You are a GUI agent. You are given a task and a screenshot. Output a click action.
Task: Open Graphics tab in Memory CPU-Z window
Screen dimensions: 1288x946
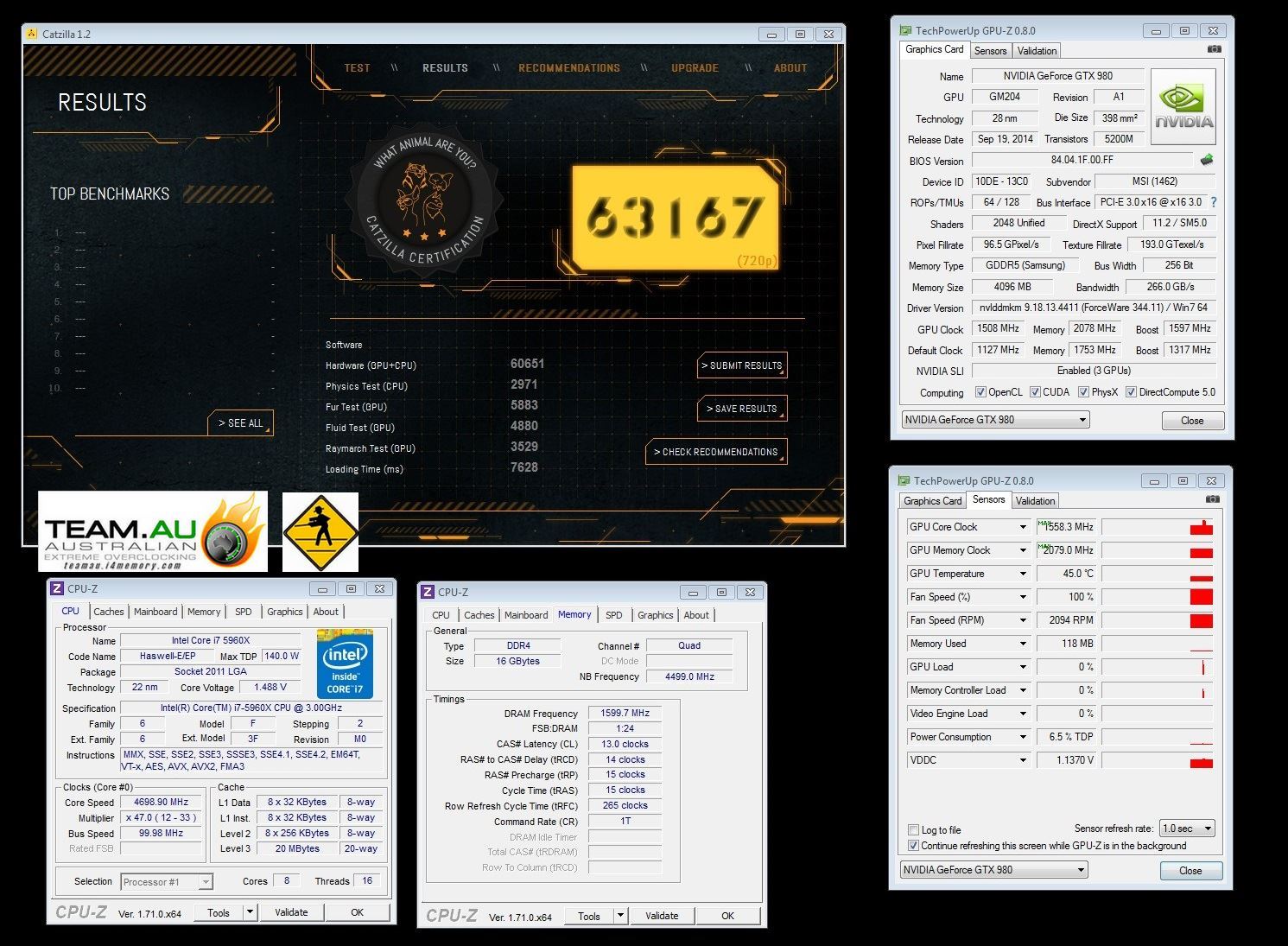point(656,615)
